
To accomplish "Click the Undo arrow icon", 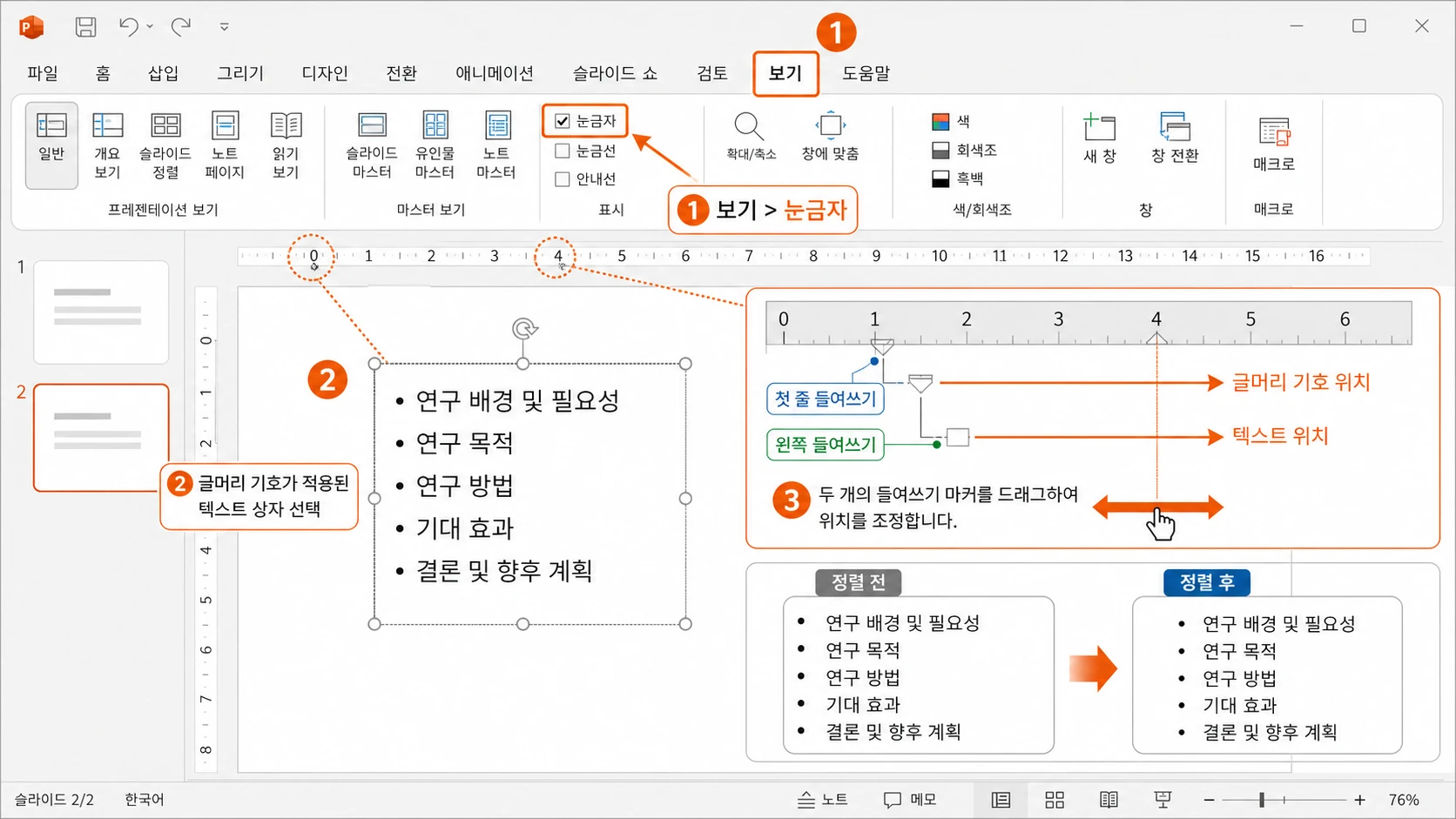I will pyautogui.click(x=129, y=27).
